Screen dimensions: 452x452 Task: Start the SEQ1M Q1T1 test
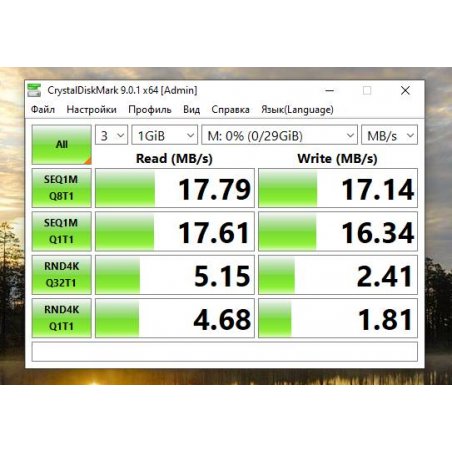(x=62, y=231)
